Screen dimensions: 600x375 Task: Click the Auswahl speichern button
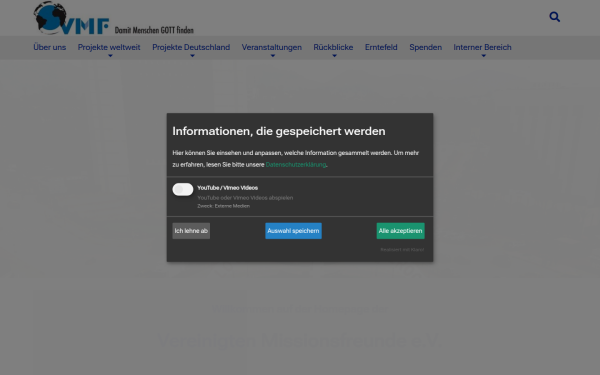point(293,231)
